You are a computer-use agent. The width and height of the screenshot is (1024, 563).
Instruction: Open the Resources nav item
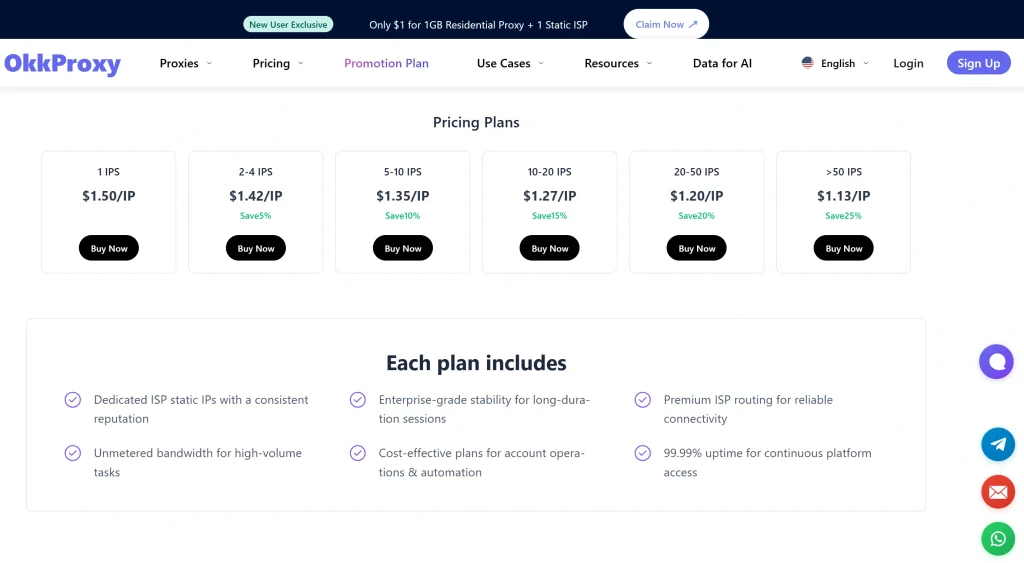(x=611, y=63)
